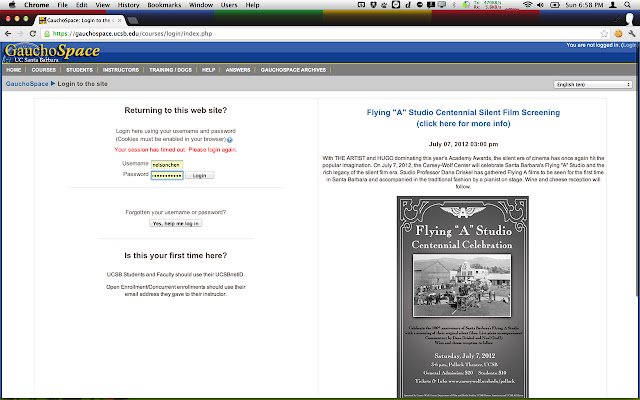Open Flying "A" Studio Centennial Silent Film Screening link
Screen dimensions: 640x400
coord(463,118)
